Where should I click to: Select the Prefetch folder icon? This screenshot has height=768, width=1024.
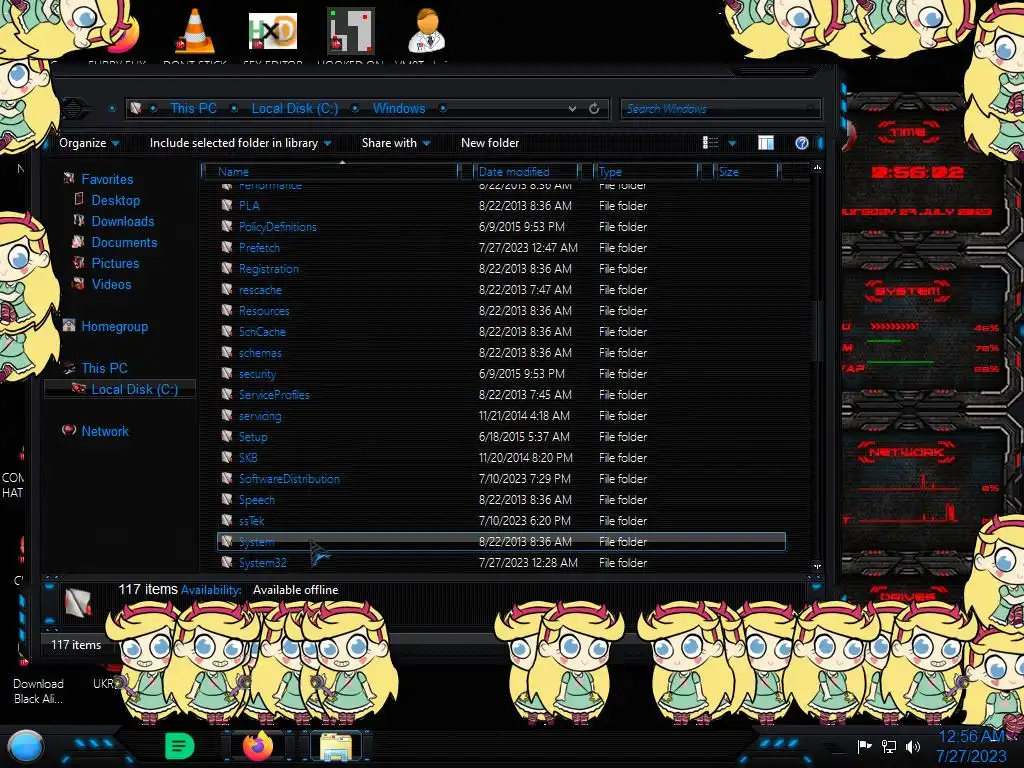(x=227, y=248)
